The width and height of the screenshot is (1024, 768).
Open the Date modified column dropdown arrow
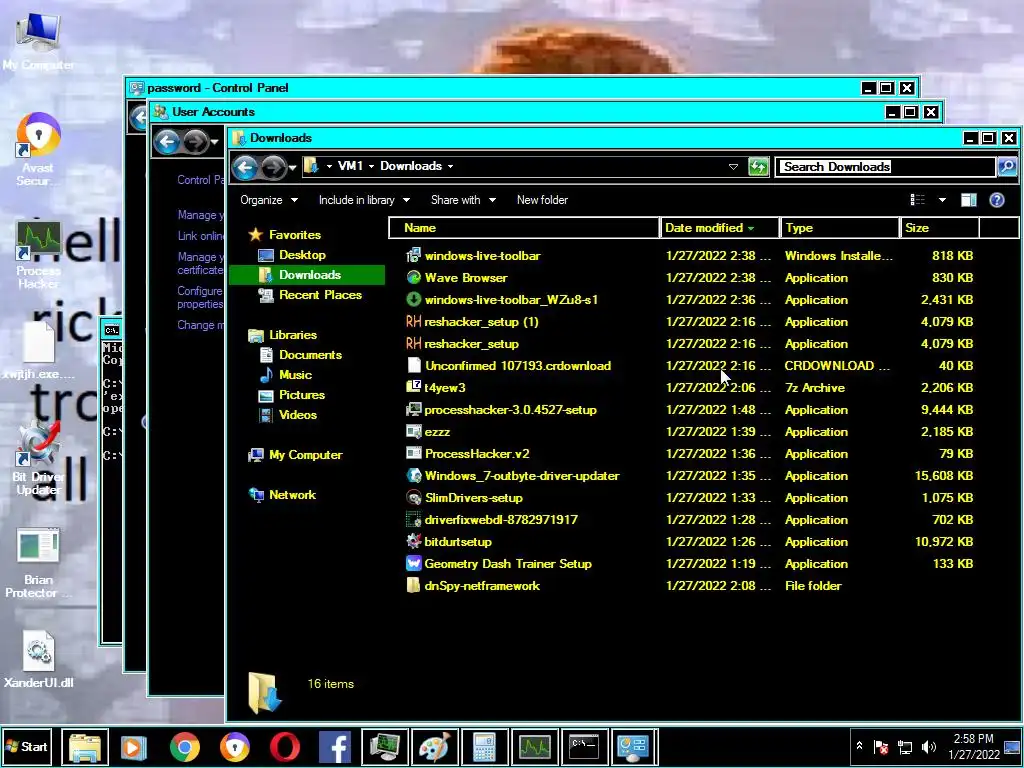click(751, 228)
